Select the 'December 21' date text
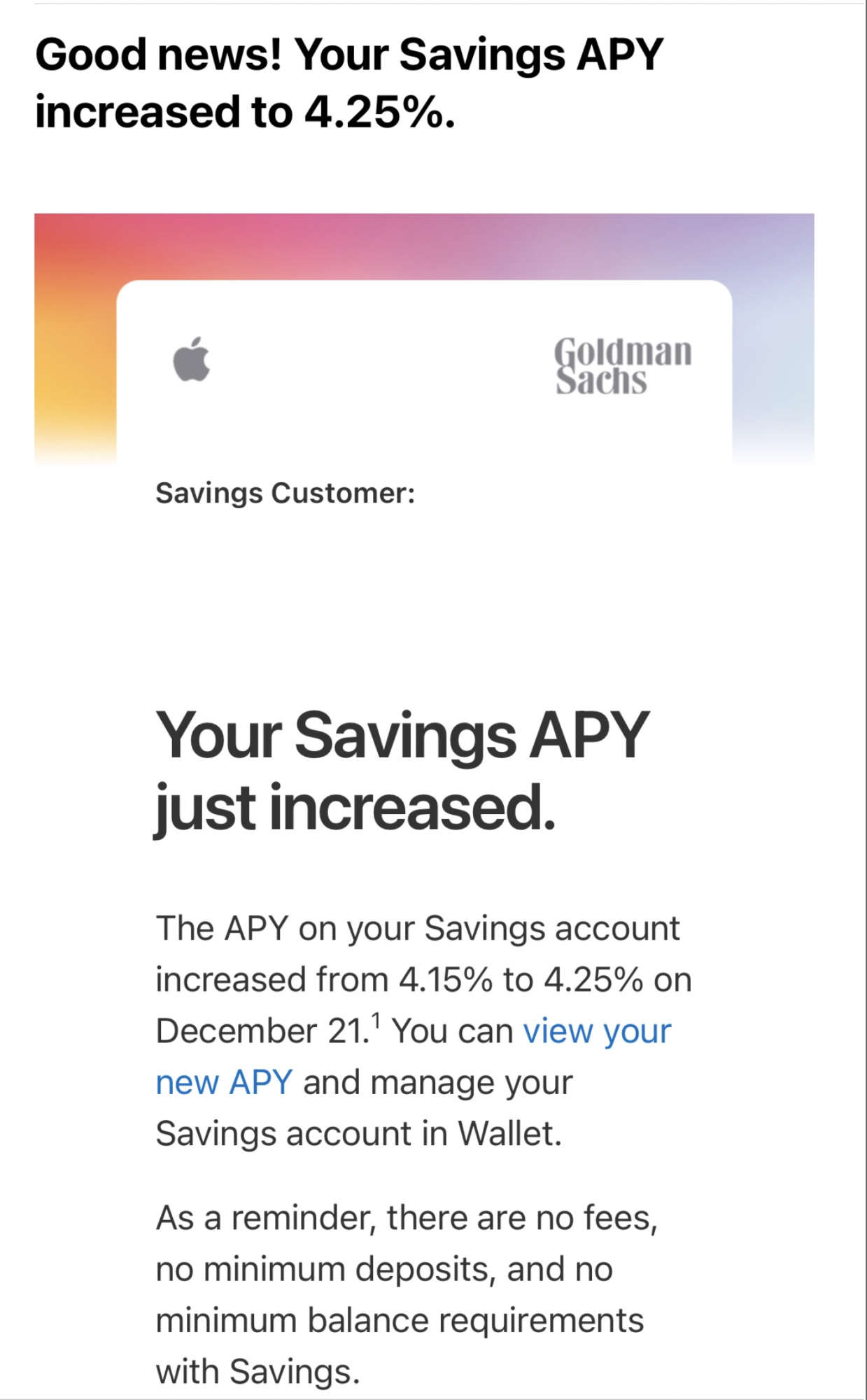The width and height of the screenshot is (867, 1400). coord(262,1031)
